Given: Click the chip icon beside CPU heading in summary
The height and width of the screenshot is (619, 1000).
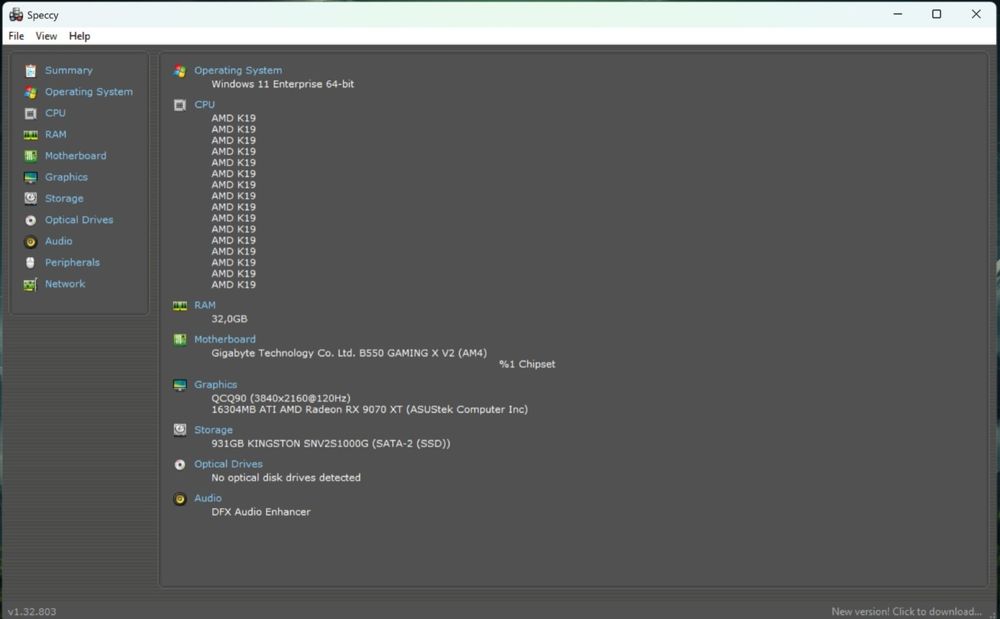Looking at the screenshot, I should (180, 105).
